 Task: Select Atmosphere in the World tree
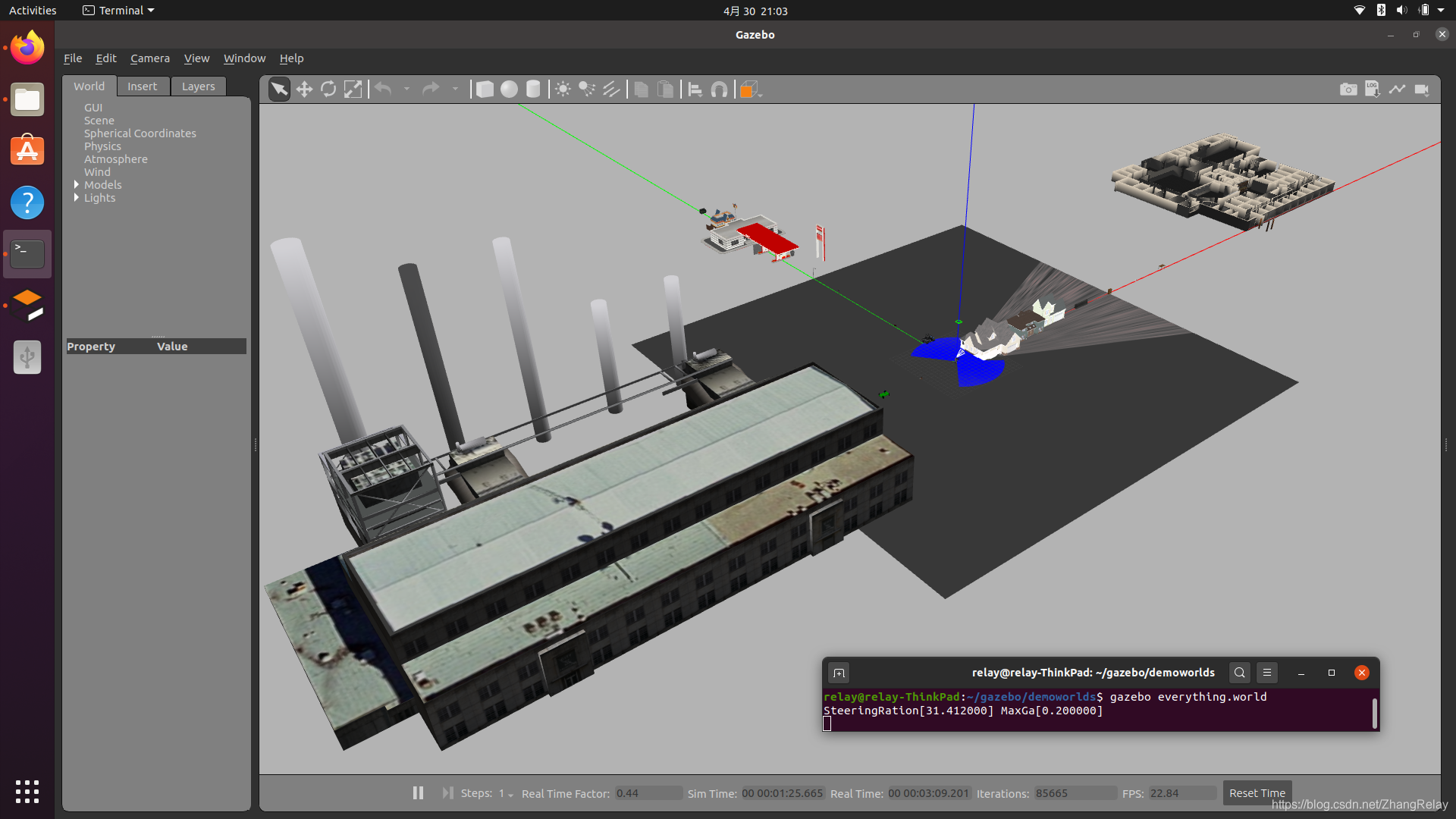(116, 159)
